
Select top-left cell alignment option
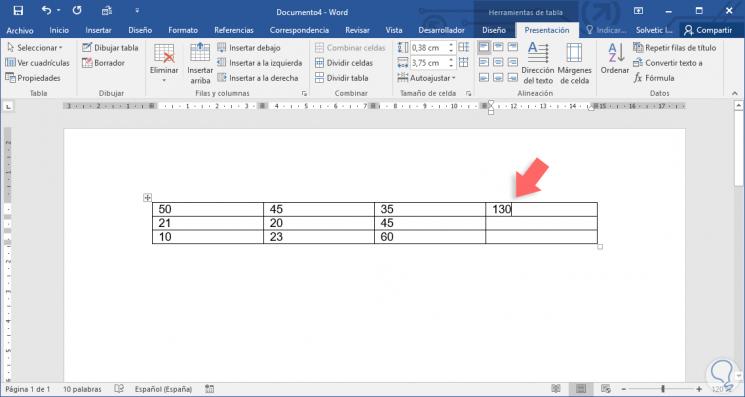coord(484,47)
